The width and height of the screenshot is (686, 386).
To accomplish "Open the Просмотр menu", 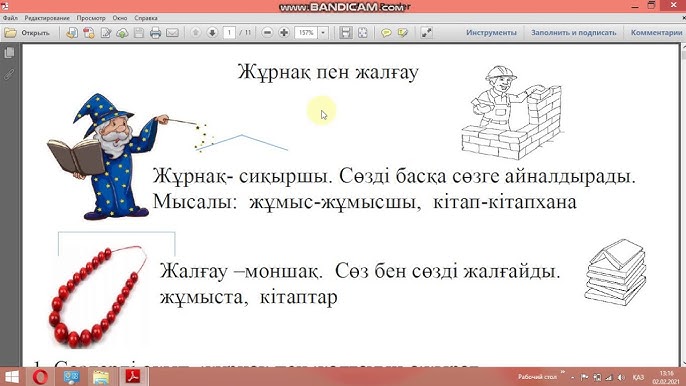I will (91, 18).
